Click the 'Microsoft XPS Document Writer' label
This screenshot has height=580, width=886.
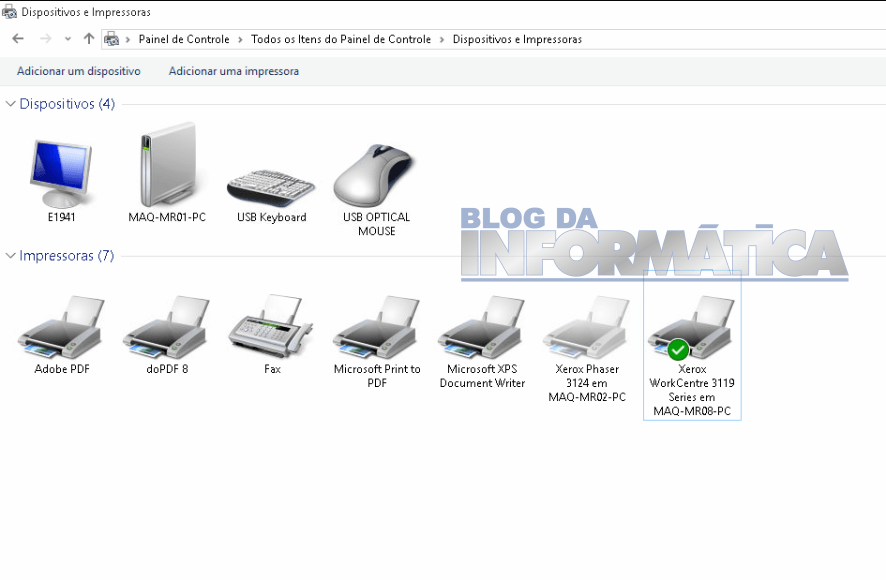(x=482, y=376)
